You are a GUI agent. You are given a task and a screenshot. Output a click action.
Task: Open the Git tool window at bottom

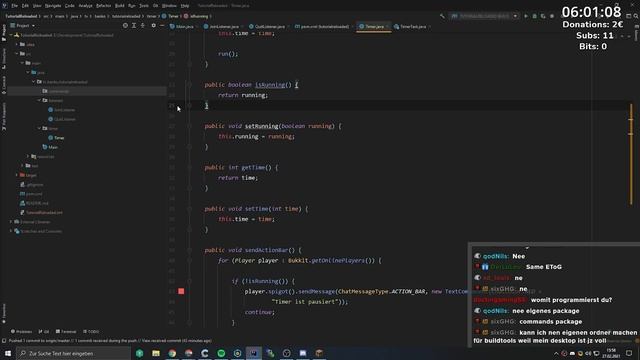[x=44, y=331]
